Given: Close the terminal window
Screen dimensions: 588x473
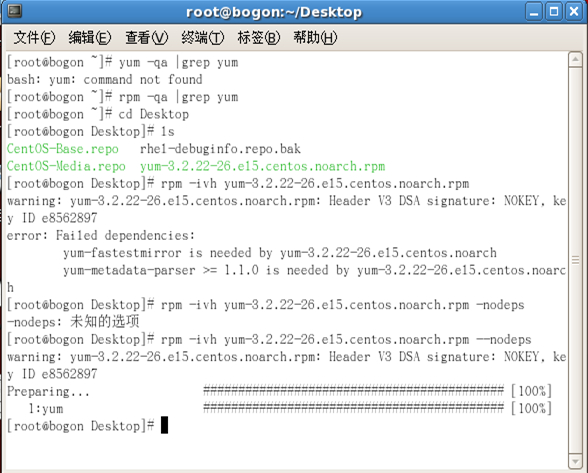Looking at the screenshot, I should (574, 12).
